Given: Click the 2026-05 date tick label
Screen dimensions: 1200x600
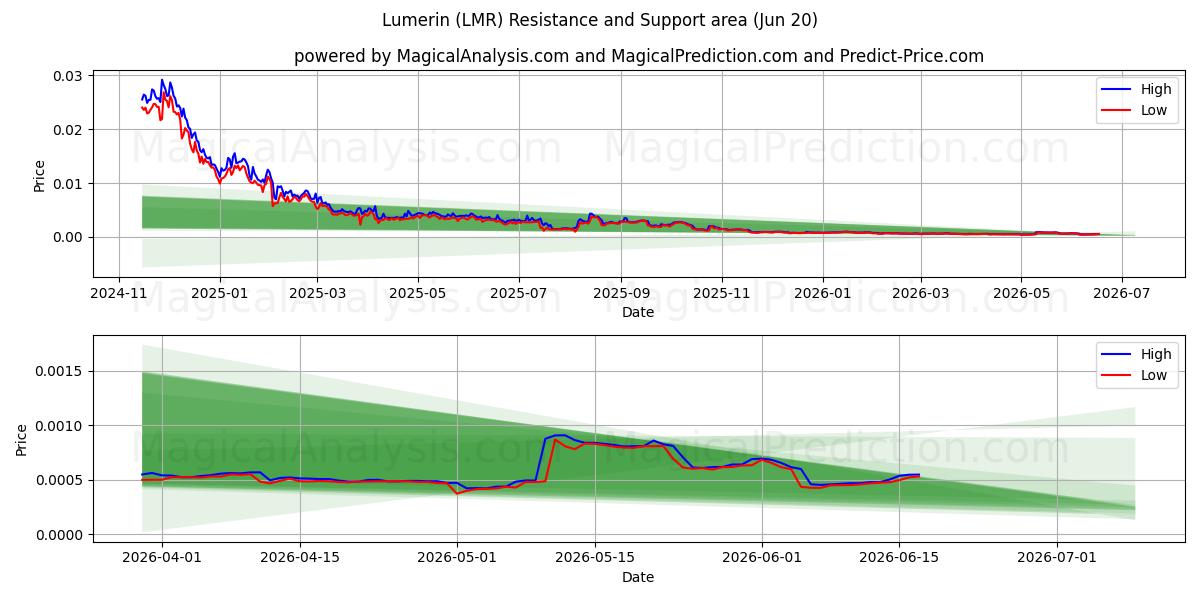Looking at the screenshot, I should (1021, 293).
